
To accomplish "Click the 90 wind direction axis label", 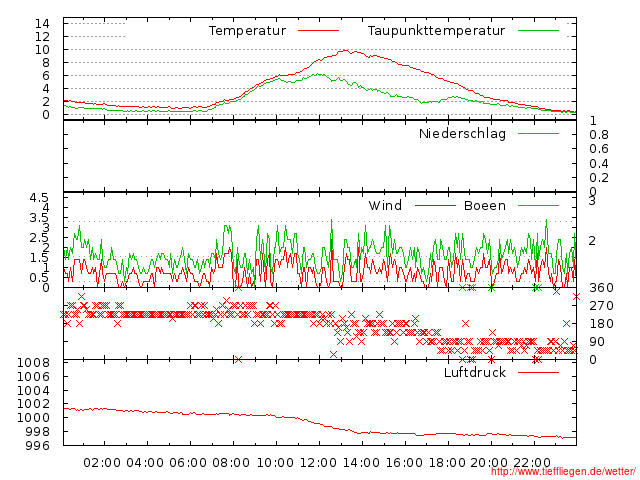I will click(597, 342).
